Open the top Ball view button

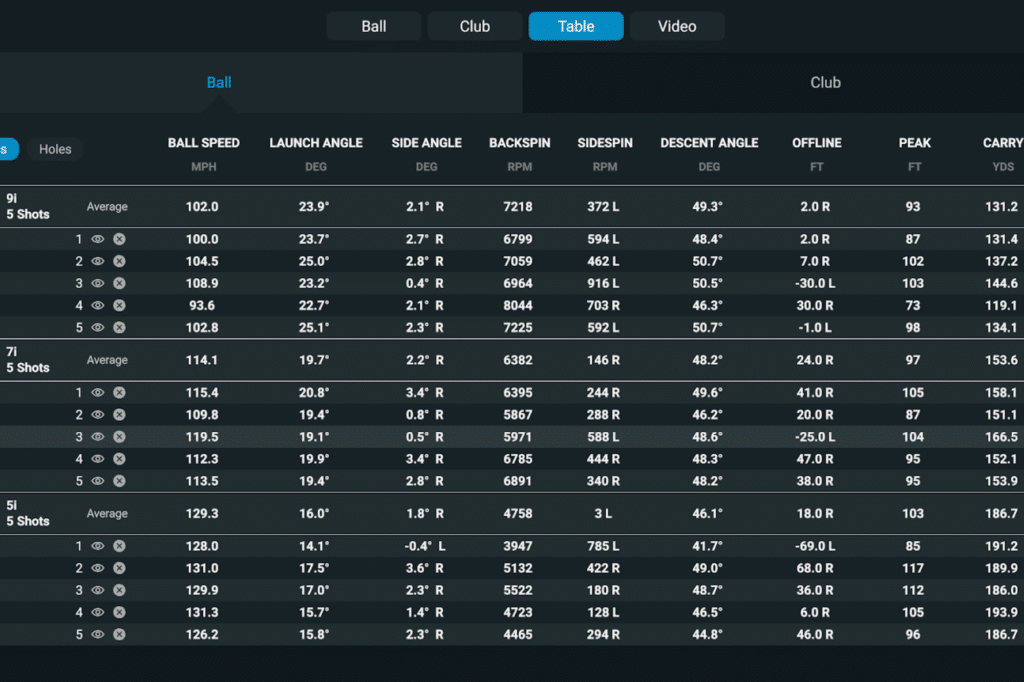(374, 26)
